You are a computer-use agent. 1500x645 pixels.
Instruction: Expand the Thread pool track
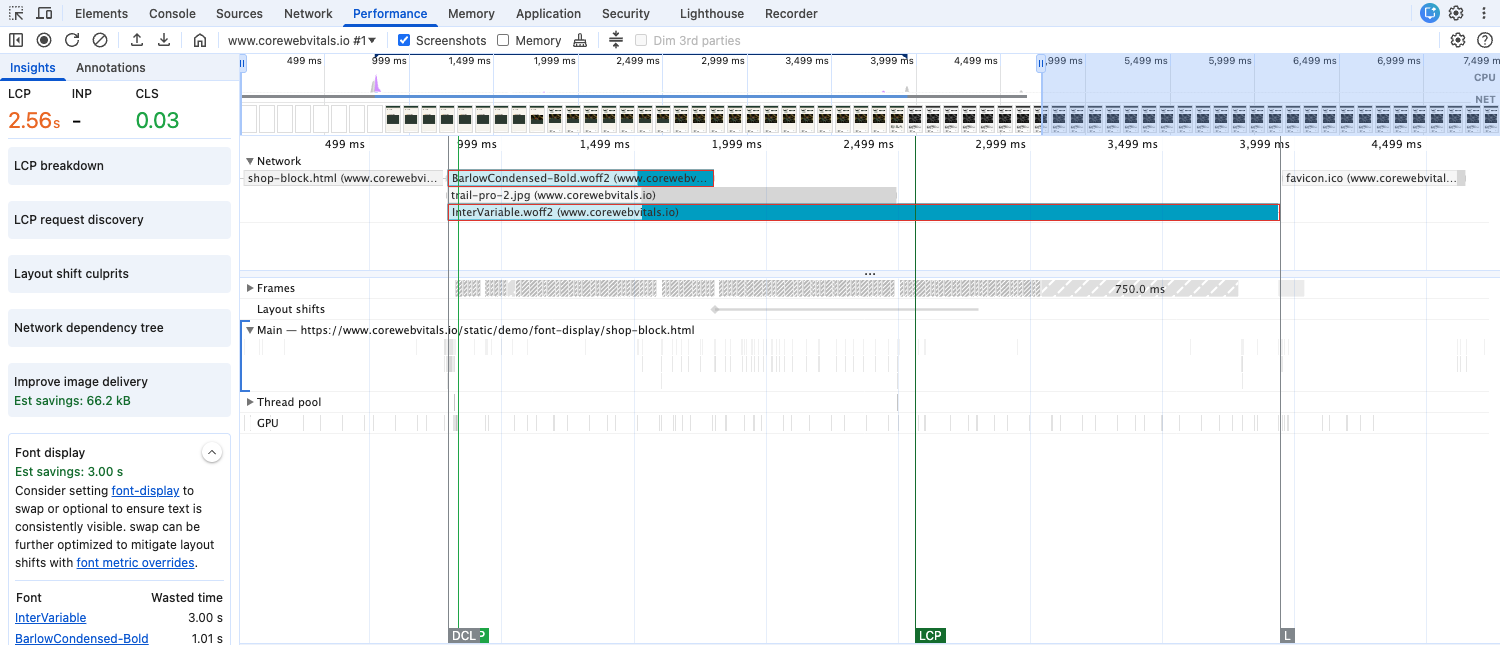click(x=250, y=402)
